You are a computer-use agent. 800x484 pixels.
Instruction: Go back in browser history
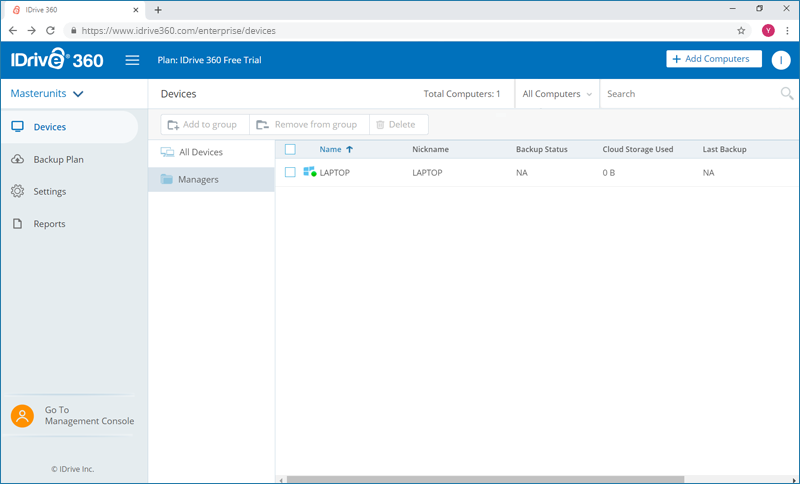point(13,31)
